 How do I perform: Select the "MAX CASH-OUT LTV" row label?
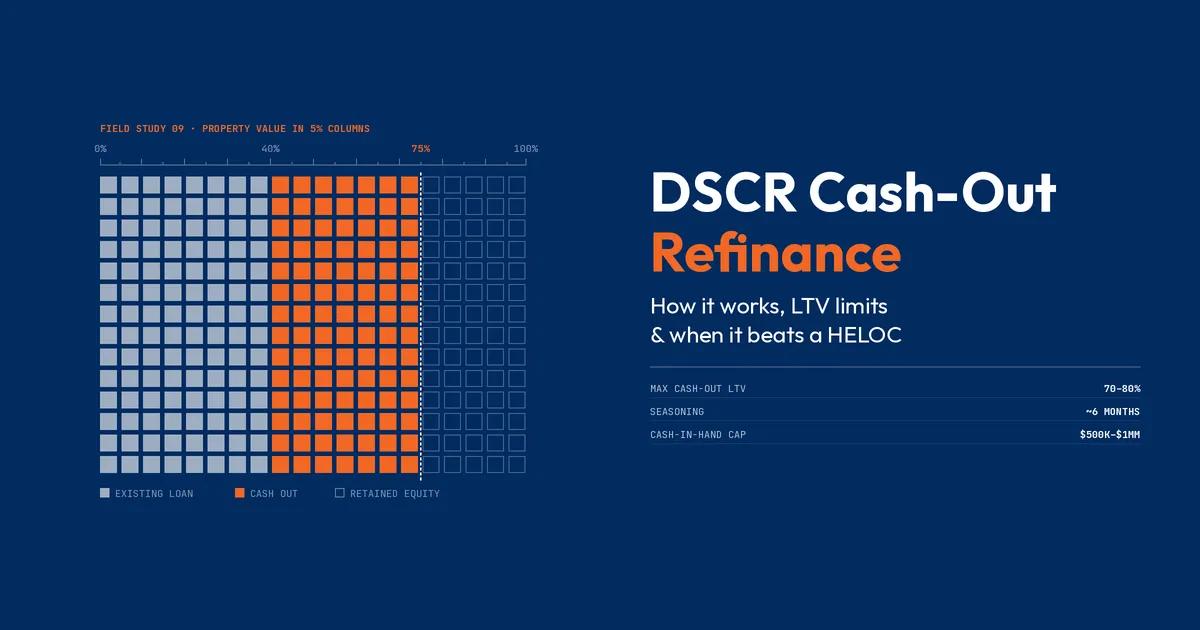tap(698, 389)
